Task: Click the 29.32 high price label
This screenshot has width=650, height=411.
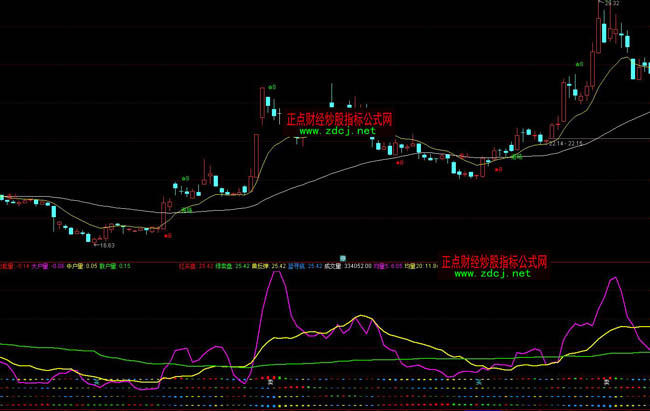Action: click(x=611, y=4)
